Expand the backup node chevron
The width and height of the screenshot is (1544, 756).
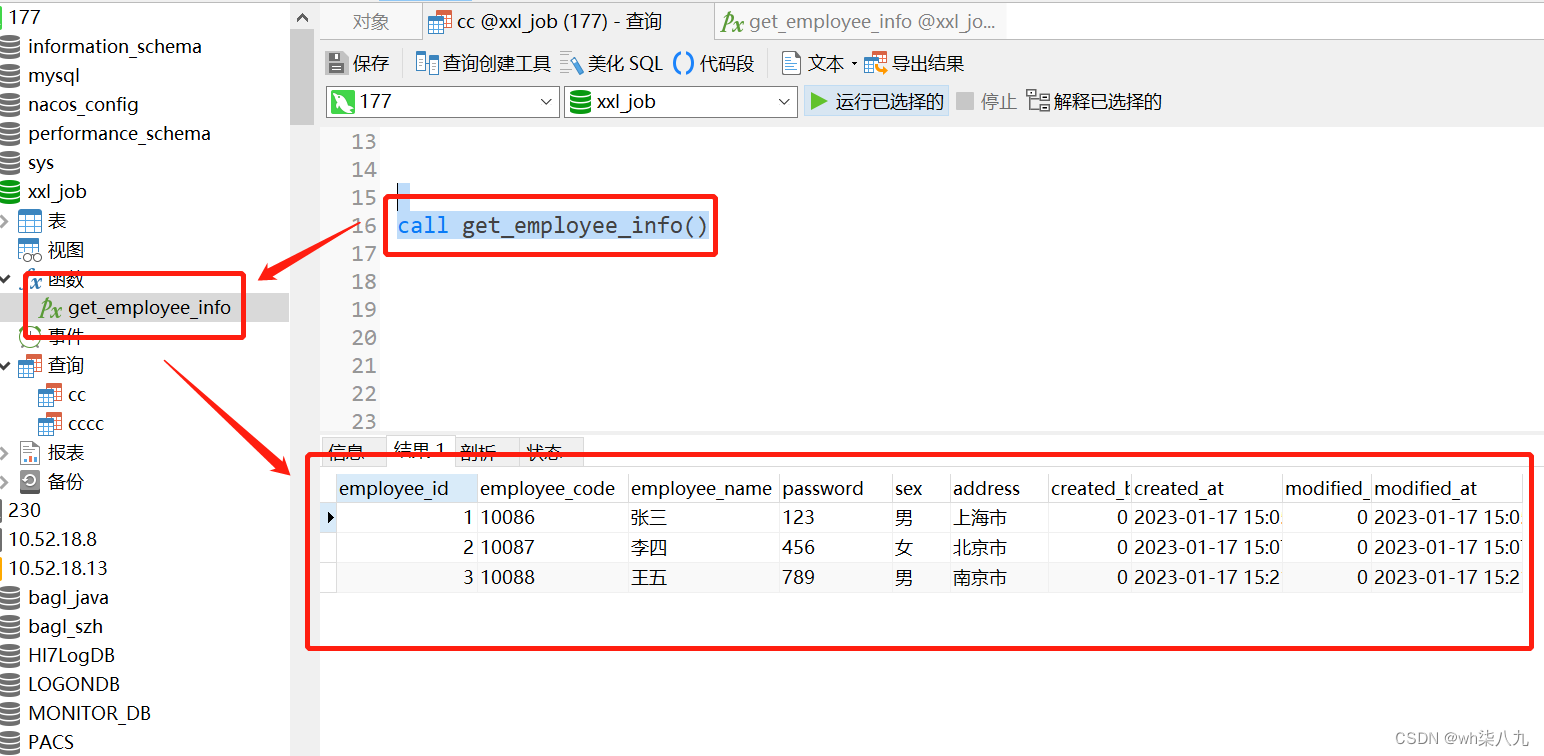(x=5, y=482)
